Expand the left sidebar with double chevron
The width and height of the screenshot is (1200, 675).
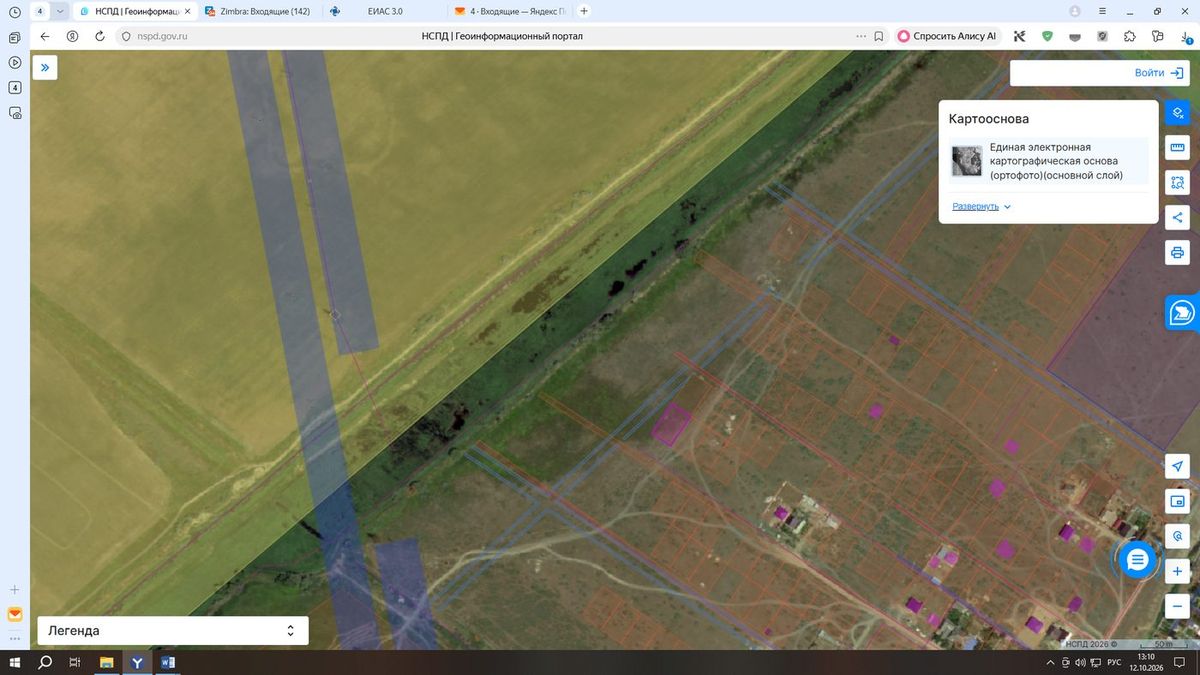pos(45,67)
